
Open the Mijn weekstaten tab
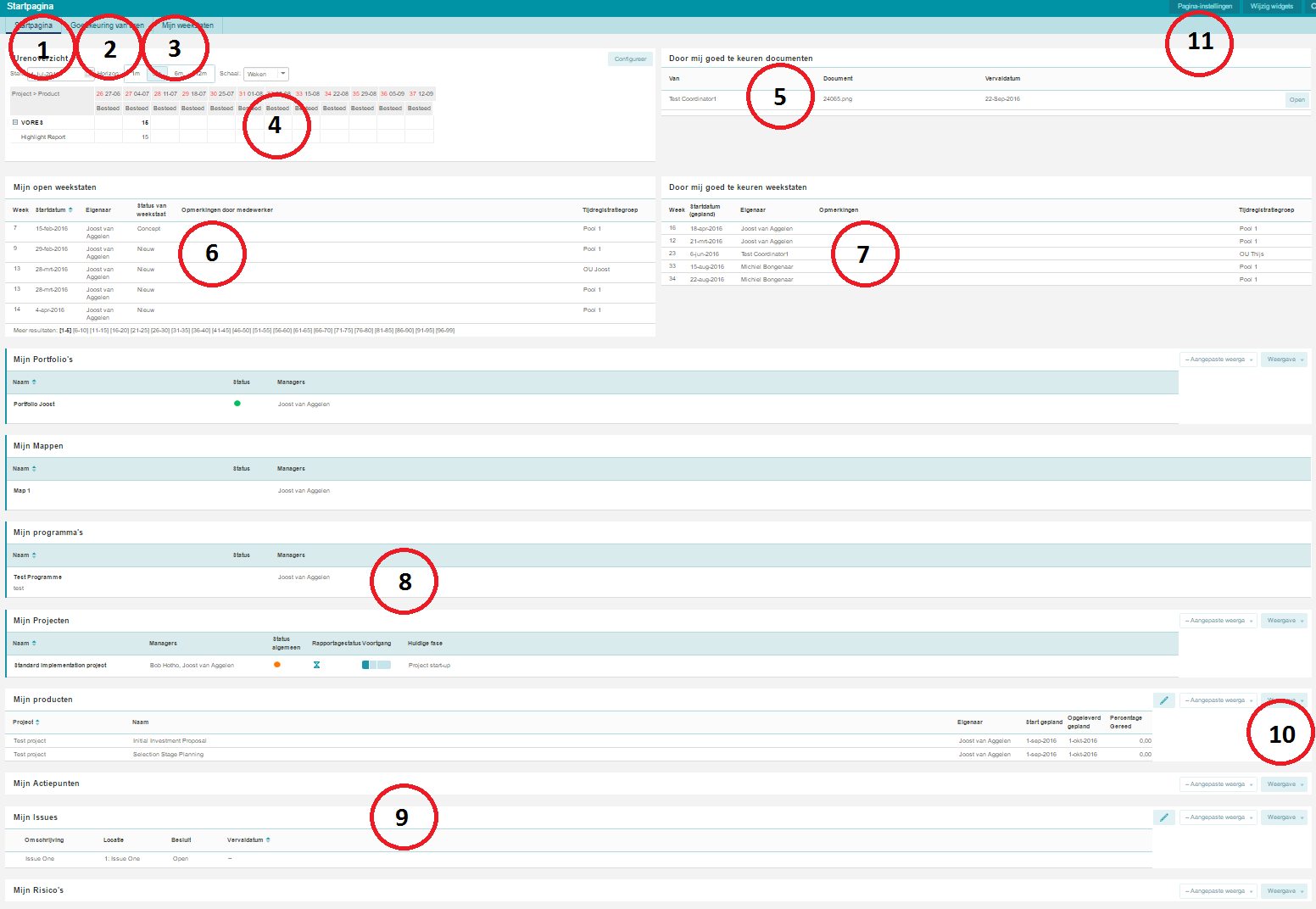(x=187, y=25)
